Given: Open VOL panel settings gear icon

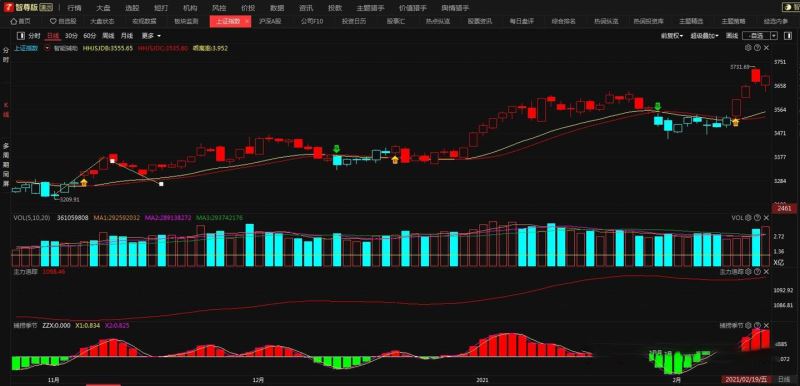Looking at the screenshot, I should tap(748, 217).
